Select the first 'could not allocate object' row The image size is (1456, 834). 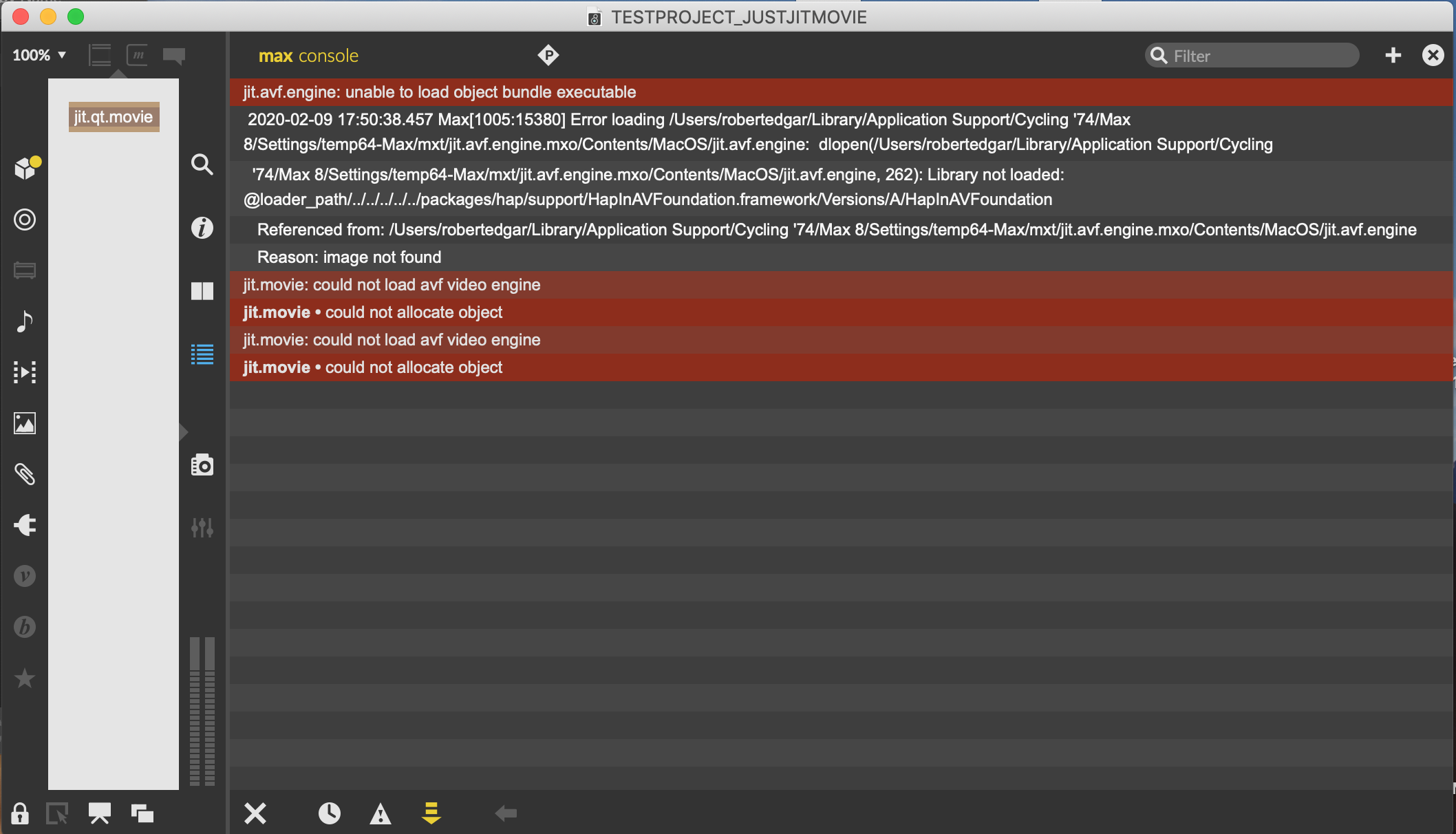[x=841, y=312]
